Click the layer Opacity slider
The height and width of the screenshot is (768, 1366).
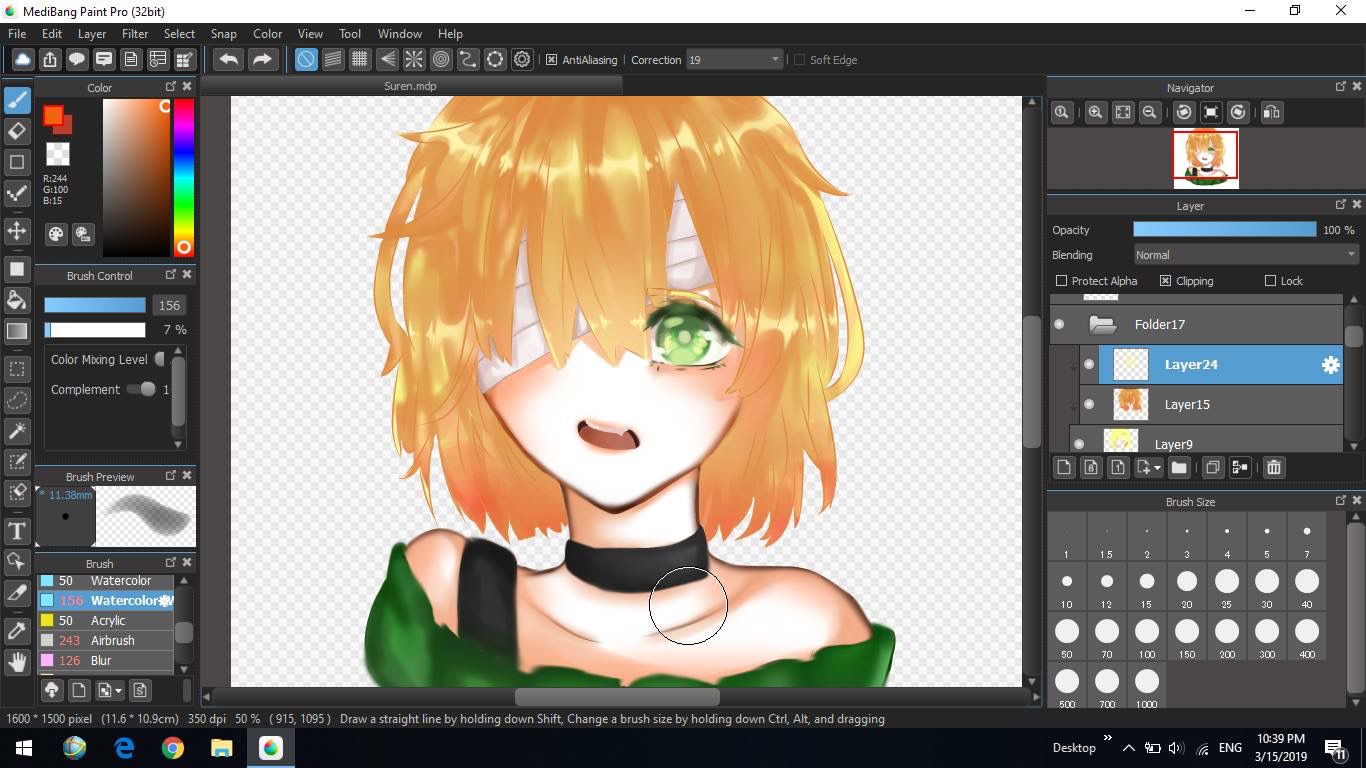[x=1224, y=230]
